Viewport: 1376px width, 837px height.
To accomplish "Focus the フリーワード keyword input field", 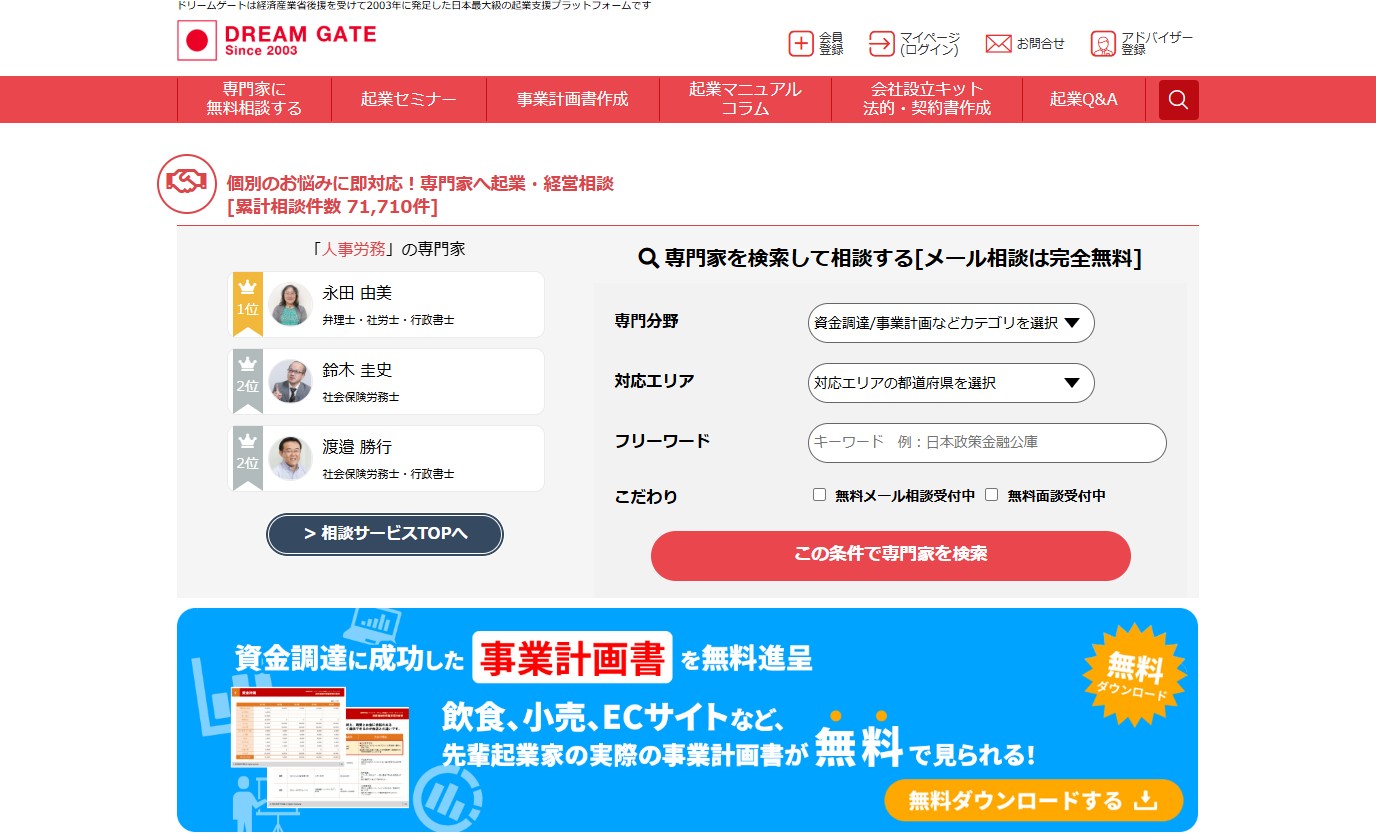I will (x=986, y=443).
